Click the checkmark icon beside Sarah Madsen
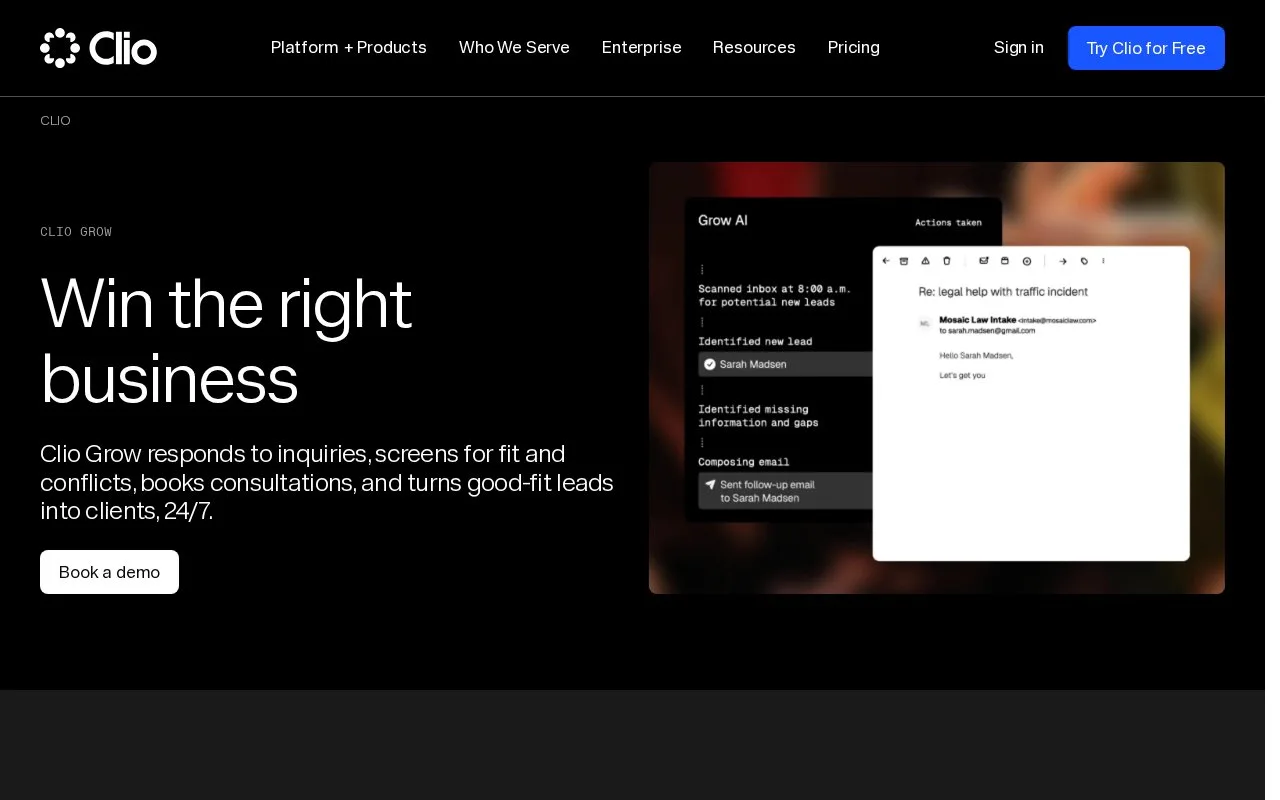The image size is (1280, 800). pyautogui.click(x=710, y=364)
